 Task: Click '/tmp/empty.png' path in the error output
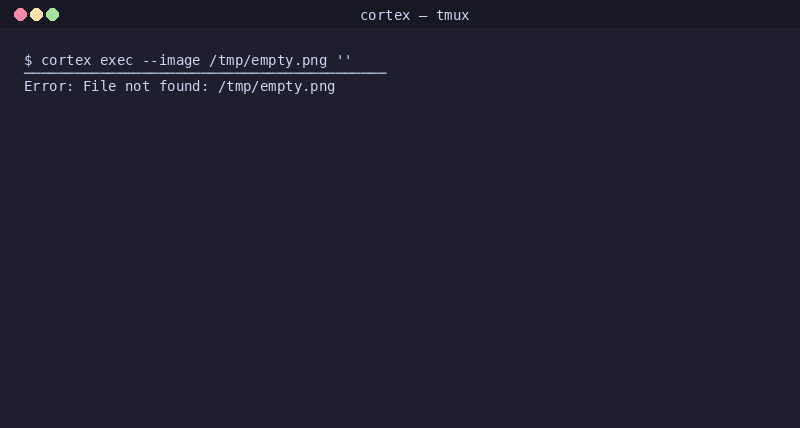pos(277,87)
